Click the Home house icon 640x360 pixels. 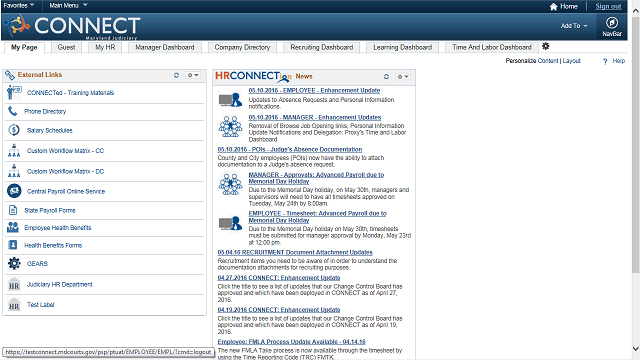pyautogui.click(x=553, y=7)
